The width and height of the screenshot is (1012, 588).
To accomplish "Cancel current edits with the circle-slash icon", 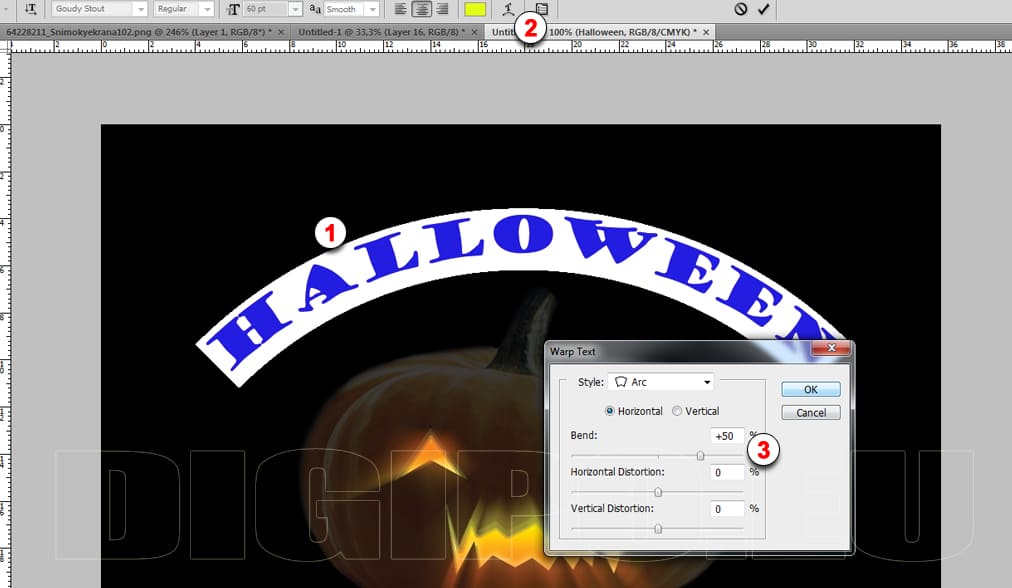I will pyautogui.click(x=740, y=9).
